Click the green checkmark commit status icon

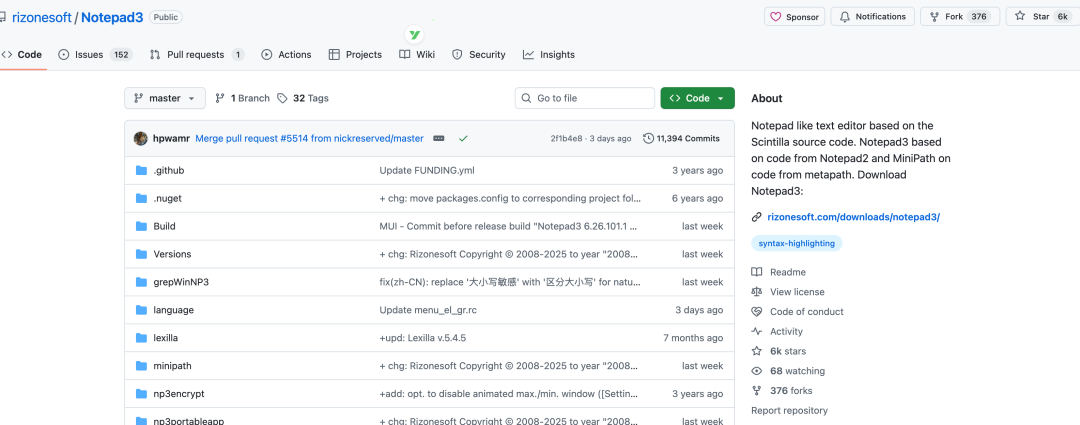[x=464, y=138]
